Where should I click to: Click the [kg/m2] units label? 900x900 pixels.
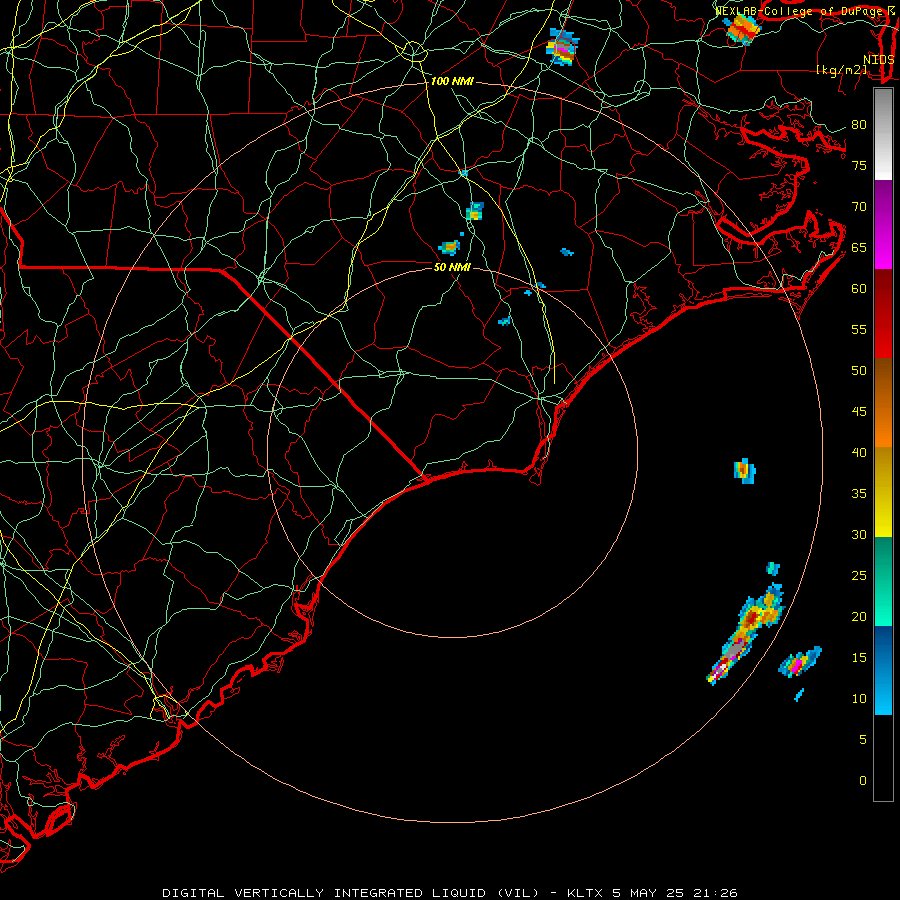point(841,70)
